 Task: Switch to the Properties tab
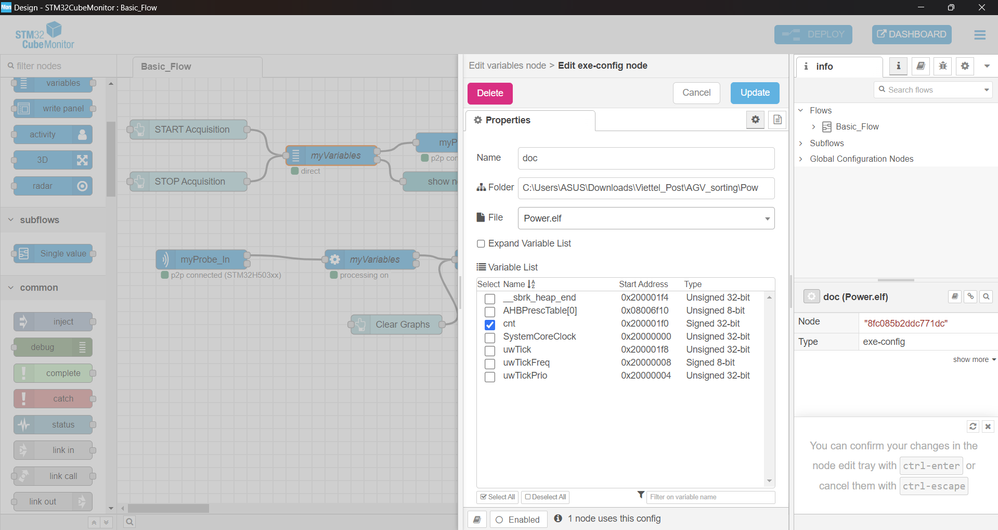tap(529, 120)
